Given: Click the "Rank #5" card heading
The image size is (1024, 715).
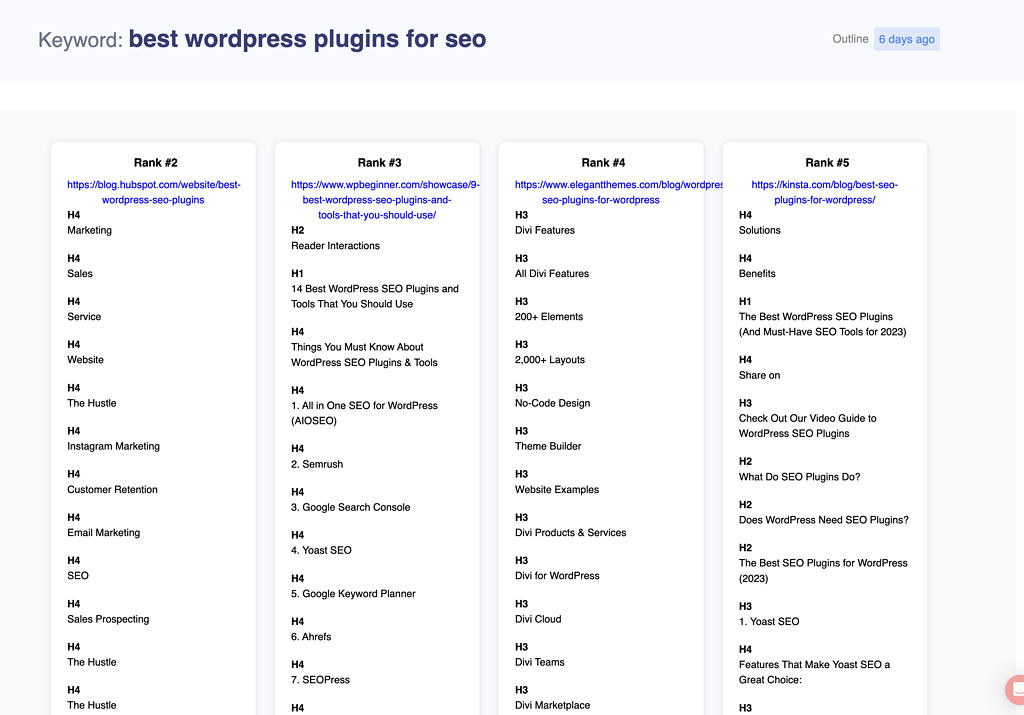Looking at the screenshot, I should point(827,163).
